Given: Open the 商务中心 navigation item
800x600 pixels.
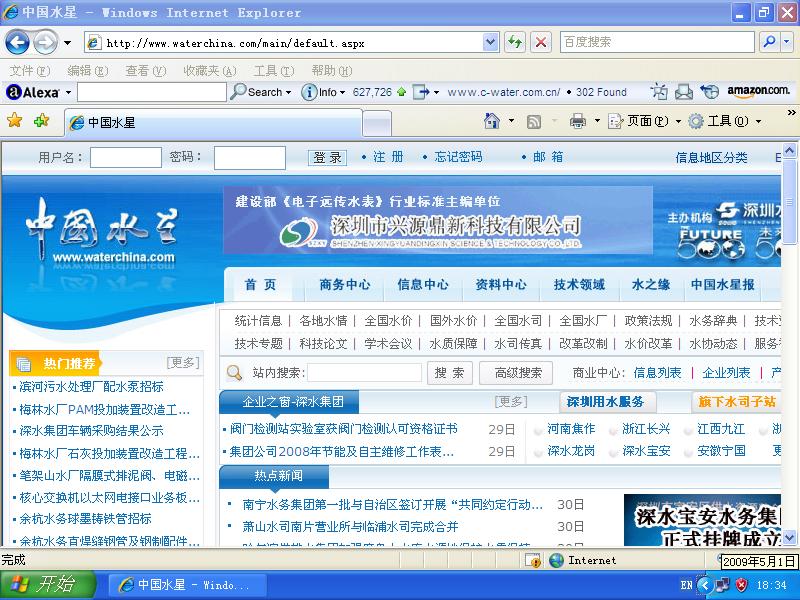Looking at the screenshot, I should (345, 285).
